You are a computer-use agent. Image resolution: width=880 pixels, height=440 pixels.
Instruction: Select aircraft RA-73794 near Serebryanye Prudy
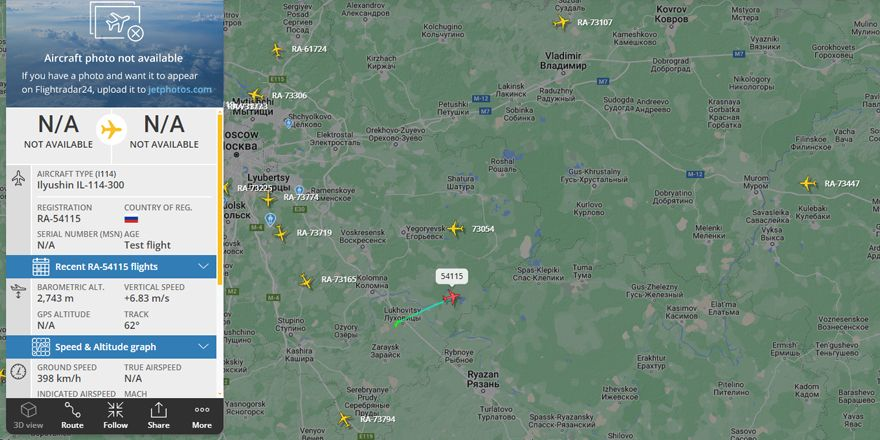pyautogui.click(x=345, y=419)
